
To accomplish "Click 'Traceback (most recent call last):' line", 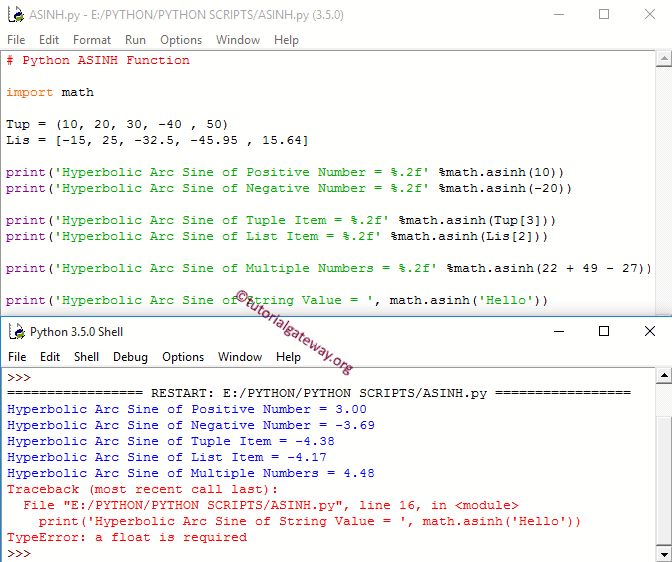I will pyautogui.click(x=142, y=489).
